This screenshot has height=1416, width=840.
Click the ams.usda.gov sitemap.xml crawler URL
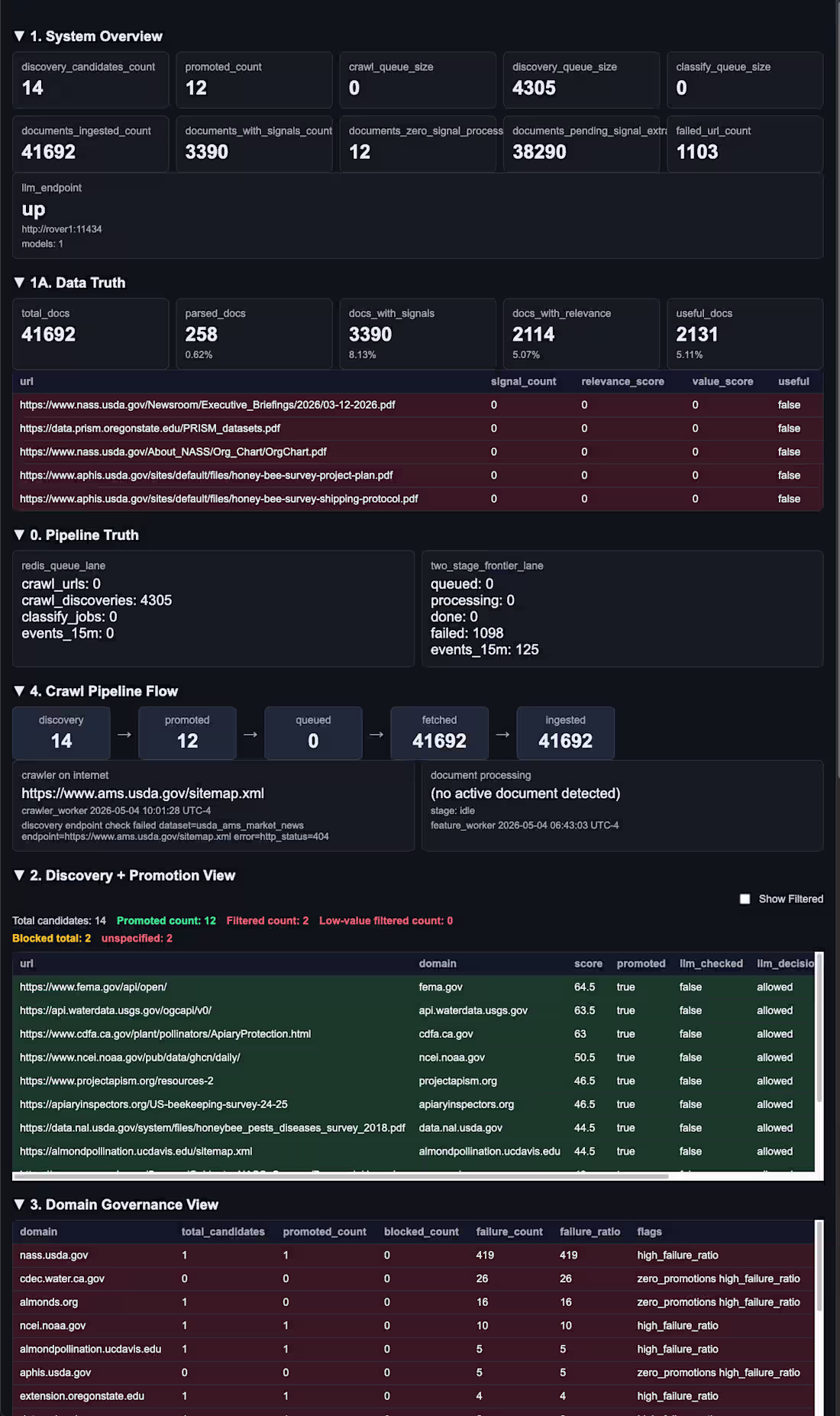[x=143, y=794]
